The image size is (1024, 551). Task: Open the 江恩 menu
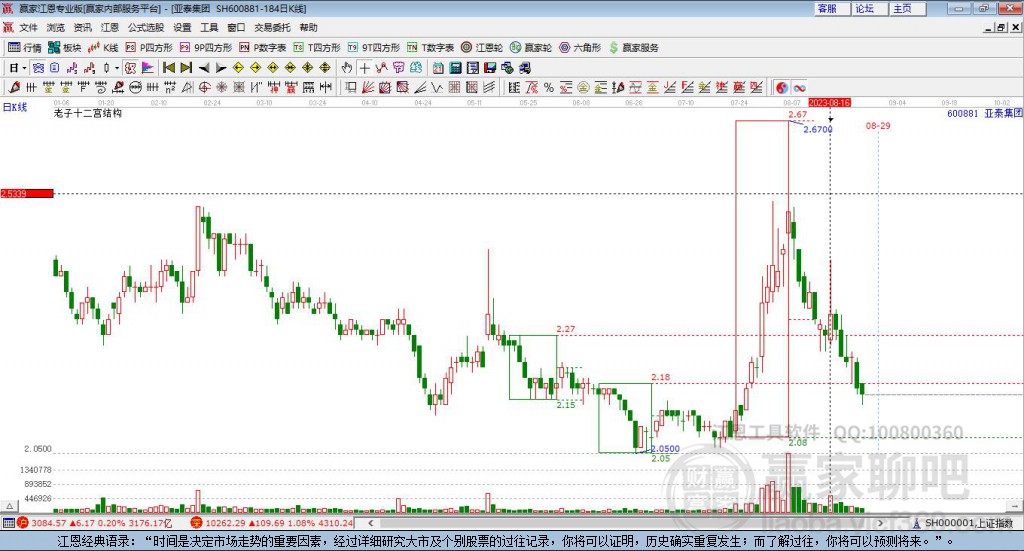[110, 27]
